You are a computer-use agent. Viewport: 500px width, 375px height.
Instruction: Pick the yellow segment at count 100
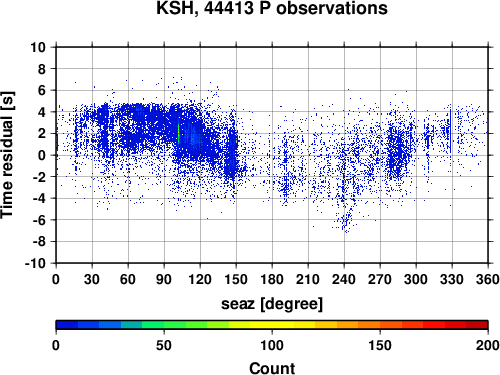(272, 325)
